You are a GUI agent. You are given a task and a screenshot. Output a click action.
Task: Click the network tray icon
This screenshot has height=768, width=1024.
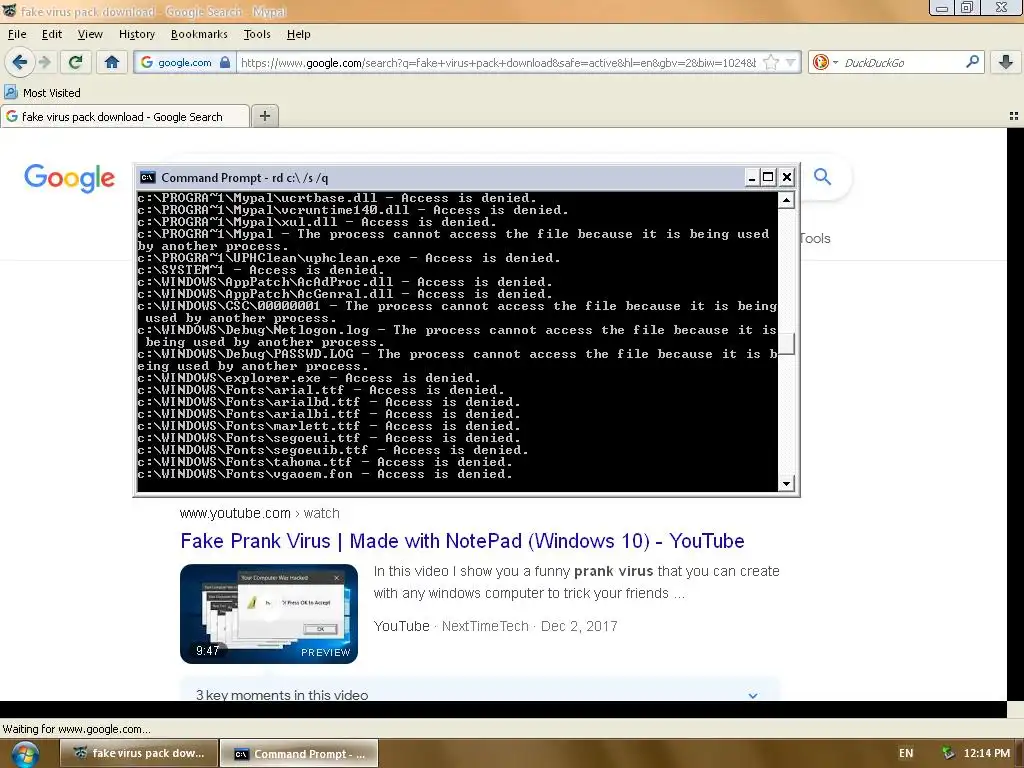pyautogui.click(x=948, y=753)
